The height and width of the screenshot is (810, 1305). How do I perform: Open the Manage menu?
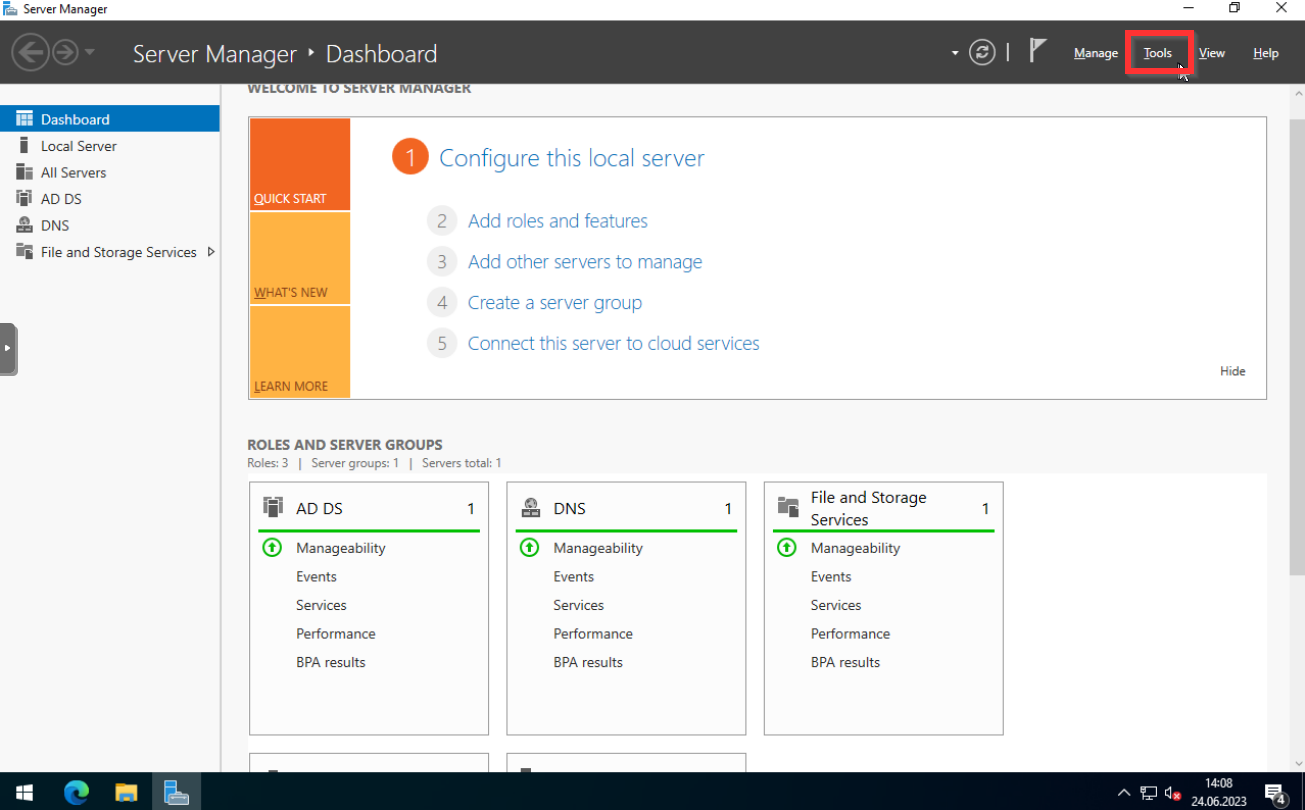pyautogui.click(x=1095, y=53)
